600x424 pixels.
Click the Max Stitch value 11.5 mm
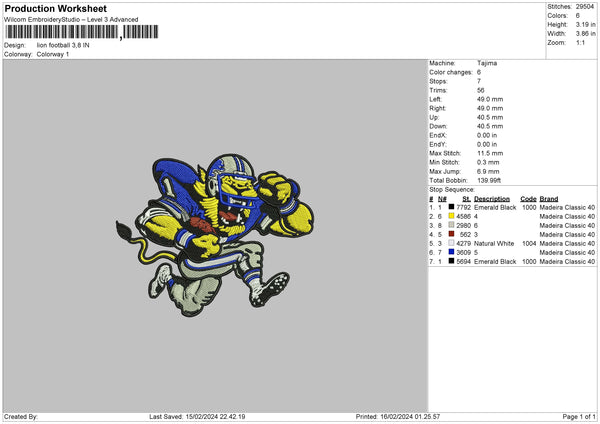(490, 153)
